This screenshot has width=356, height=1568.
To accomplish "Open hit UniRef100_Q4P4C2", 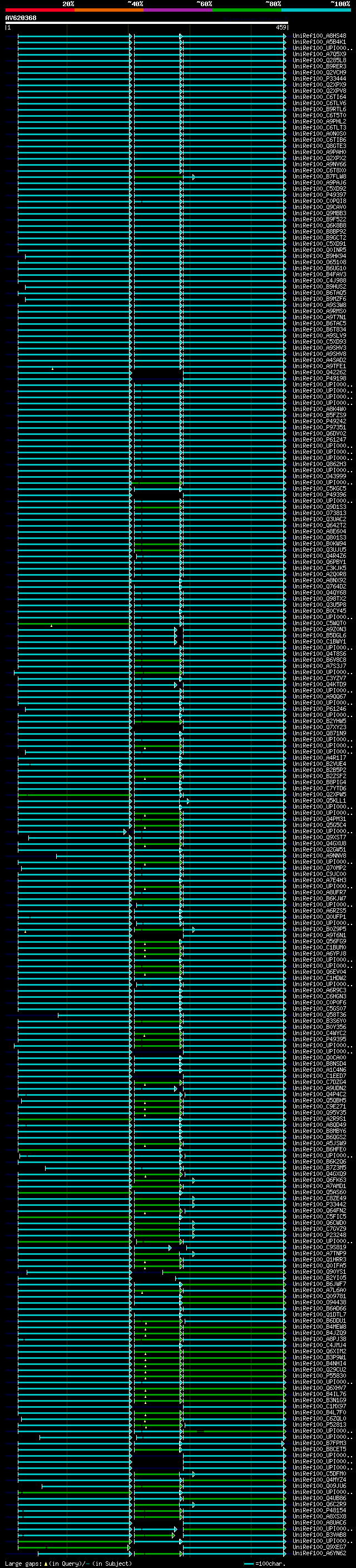I will coord(319,1095).
